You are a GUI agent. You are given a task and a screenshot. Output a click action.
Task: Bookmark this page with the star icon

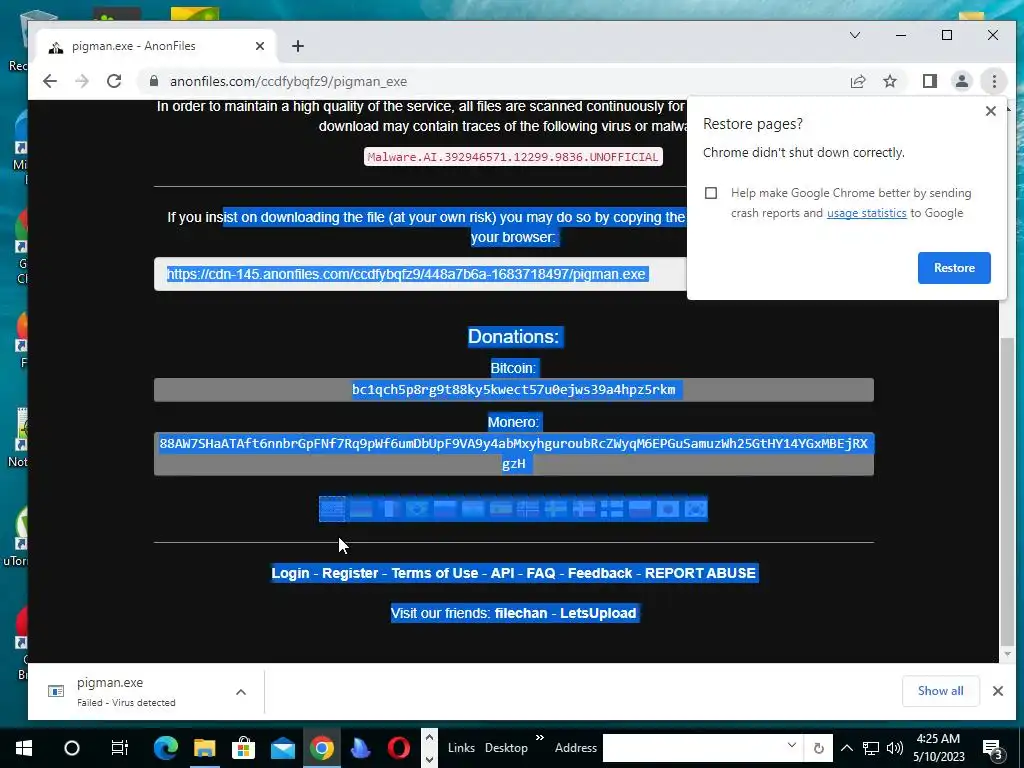[890, 82]
